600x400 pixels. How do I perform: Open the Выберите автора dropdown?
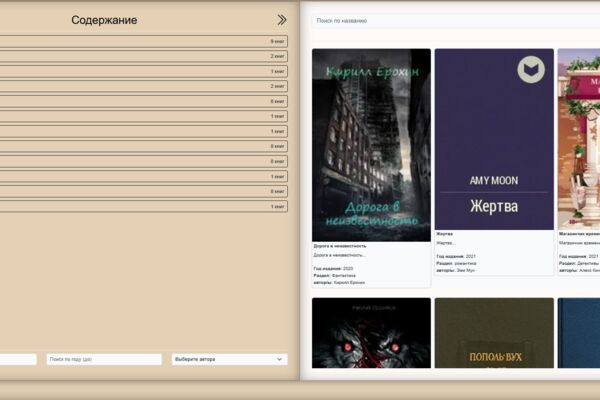tap(230, 359)
